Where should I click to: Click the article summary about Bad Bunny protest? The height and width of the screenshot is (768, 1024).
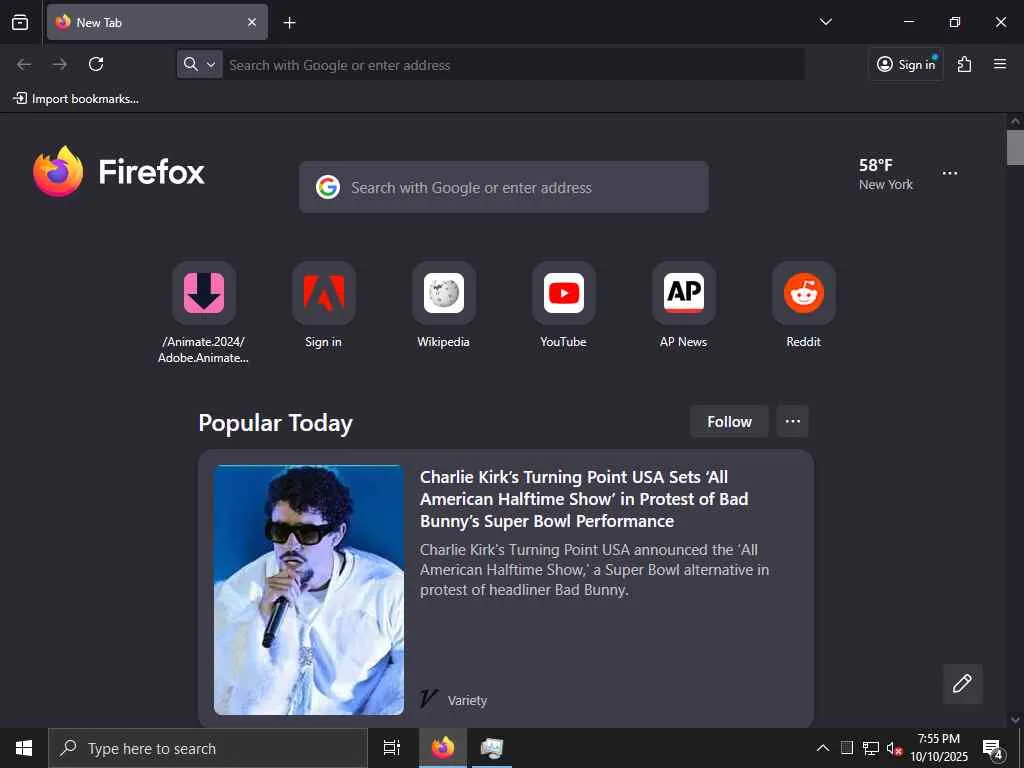[x=594, y=569]
